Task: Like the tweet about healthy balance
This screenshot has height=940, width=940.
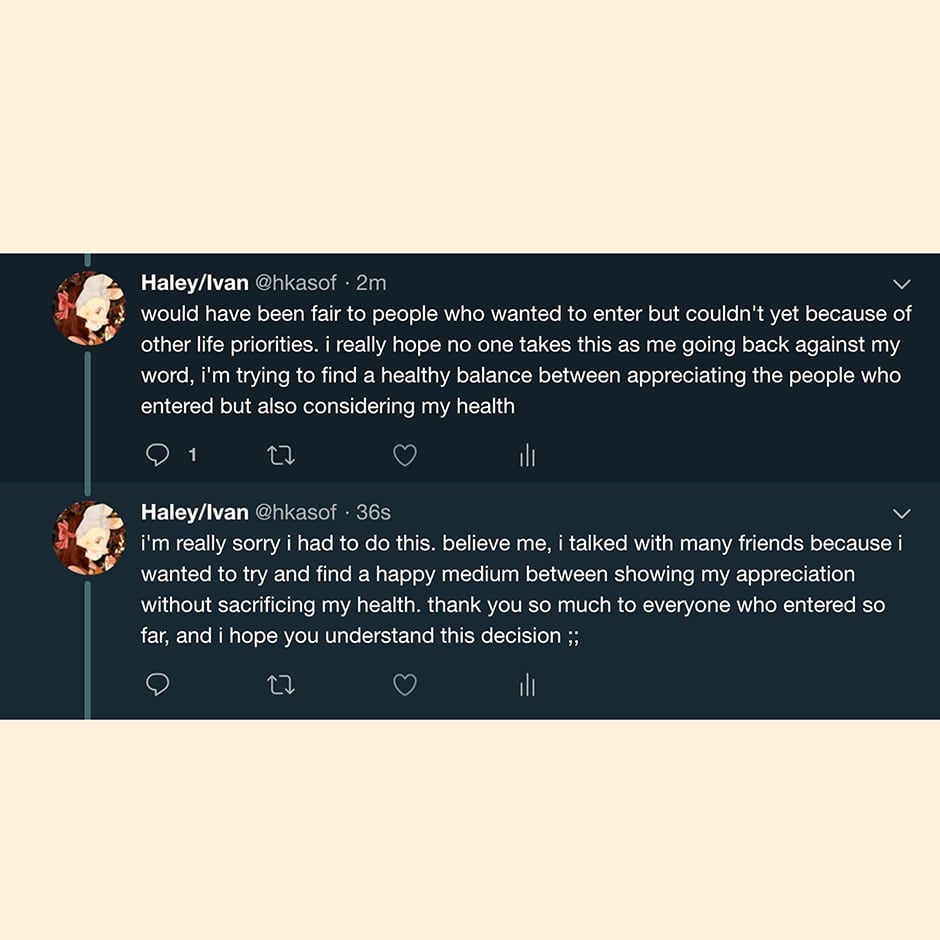Action: pyautogui.click(x=404, y=456)
